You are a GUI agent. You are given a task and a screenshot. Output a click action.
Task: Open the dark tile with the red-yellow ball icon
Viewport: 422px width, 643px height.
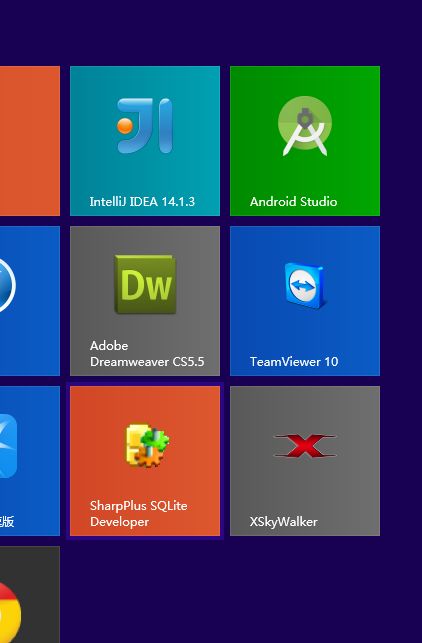[x=30, y=595]
